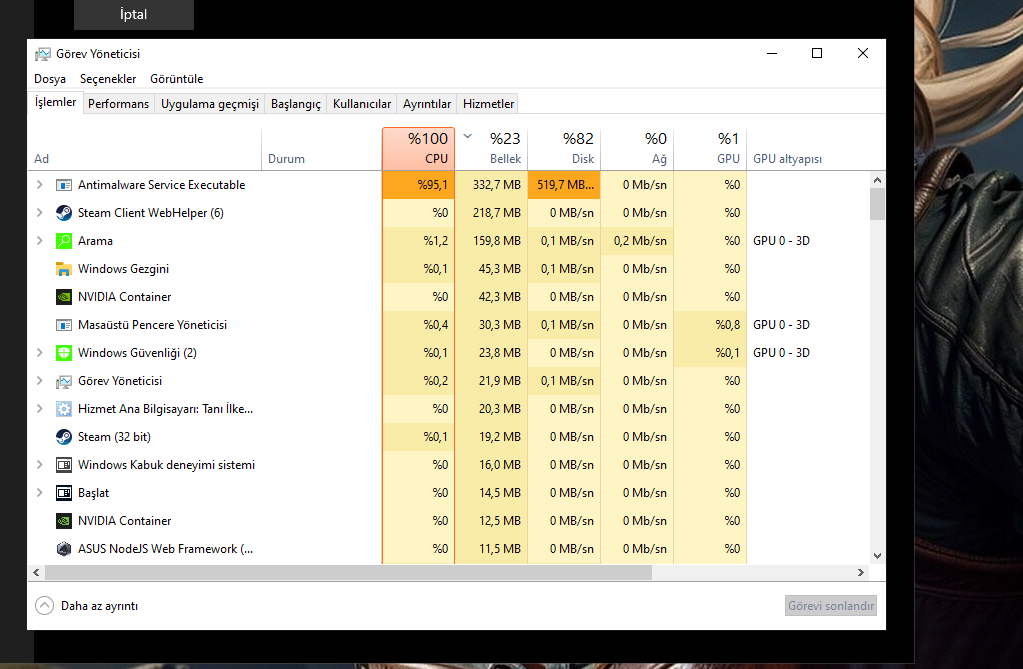Select the %0,8 GPU cell

click(x=710, y=325)
